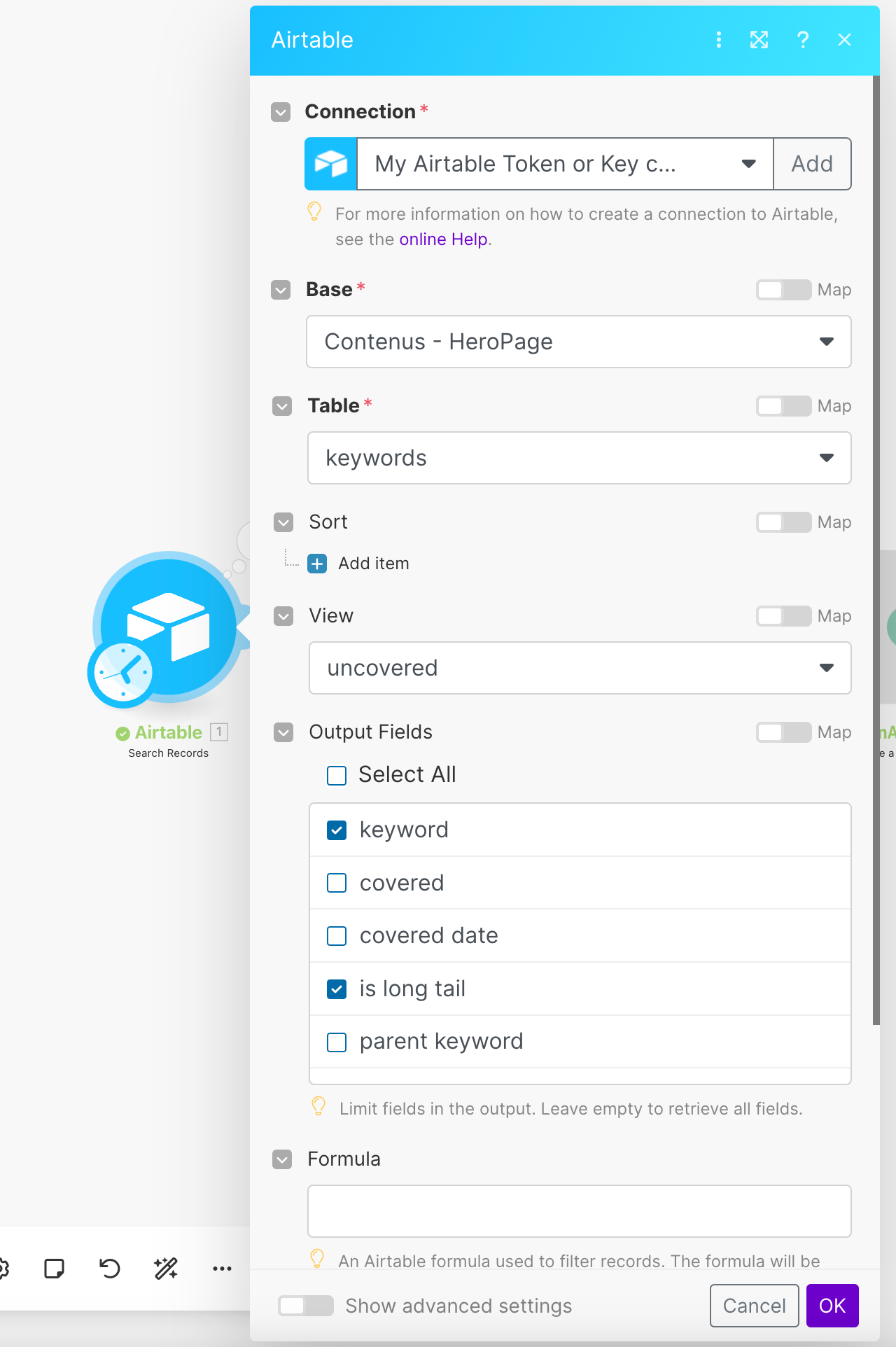Collapse the Connection section chevron
This screenshot has width=896, height=1347.
point(281,112)
